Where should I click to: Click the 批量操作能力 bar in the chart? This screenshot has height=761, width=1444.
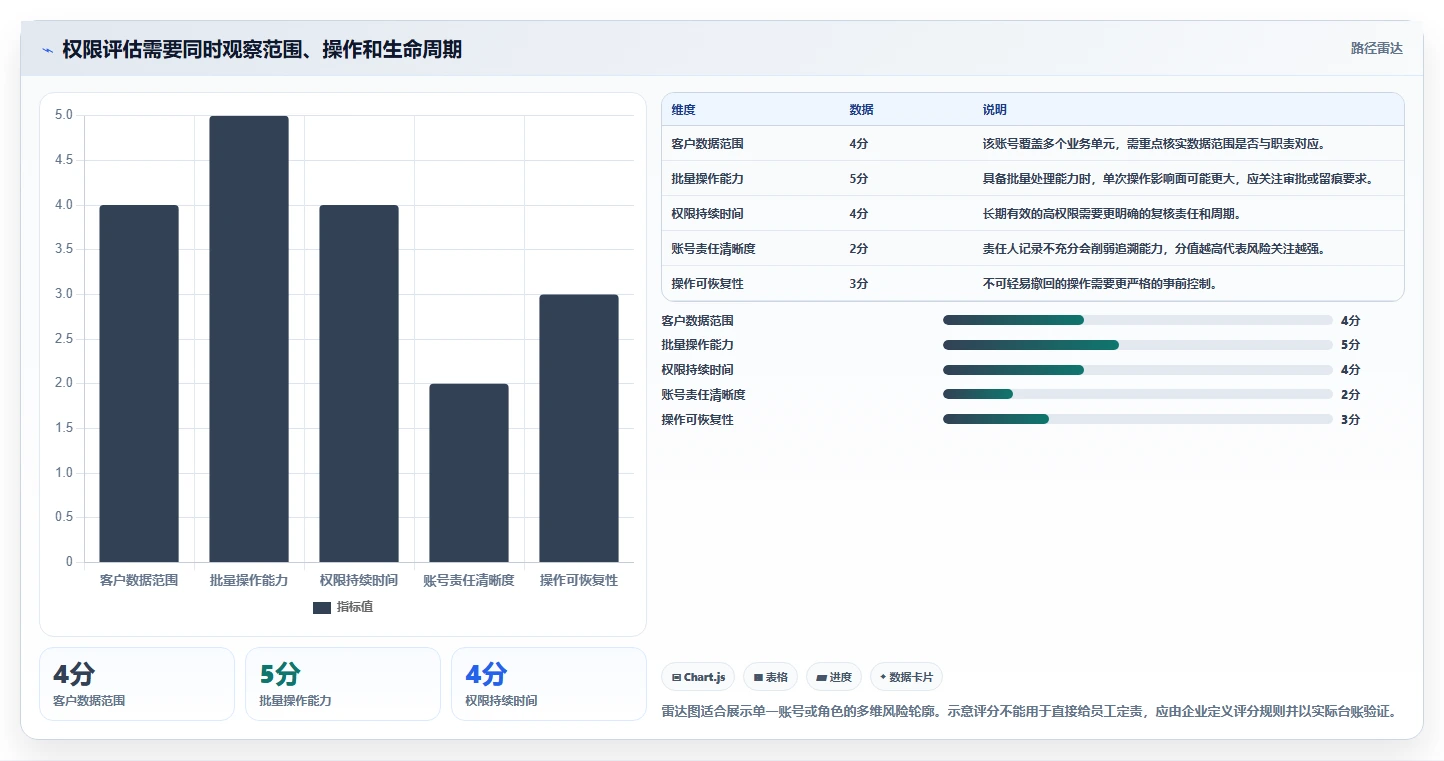point(249,339)
